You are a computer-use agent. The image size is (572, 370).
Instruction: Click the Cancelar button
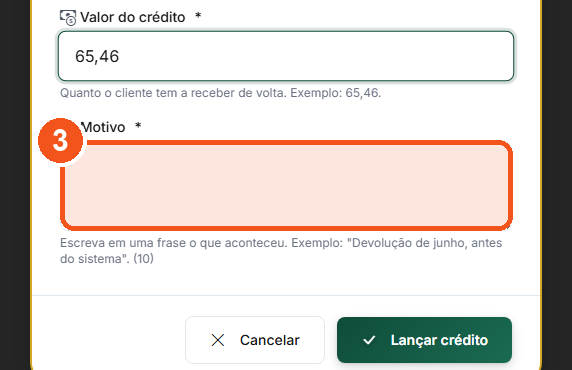(x=255, y=340)
